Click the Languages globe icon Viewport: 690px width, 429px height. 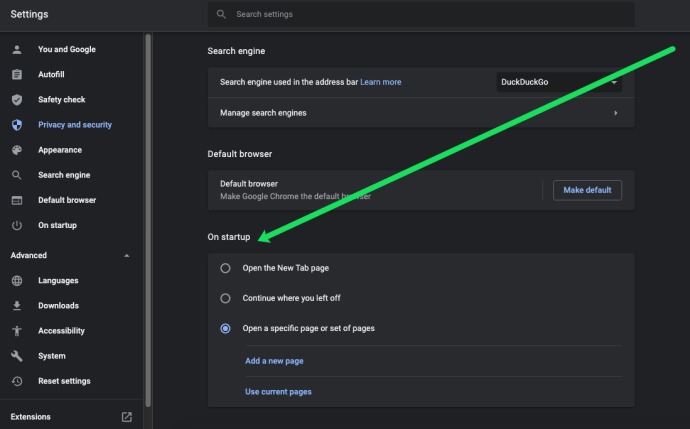tap(17, 281)
